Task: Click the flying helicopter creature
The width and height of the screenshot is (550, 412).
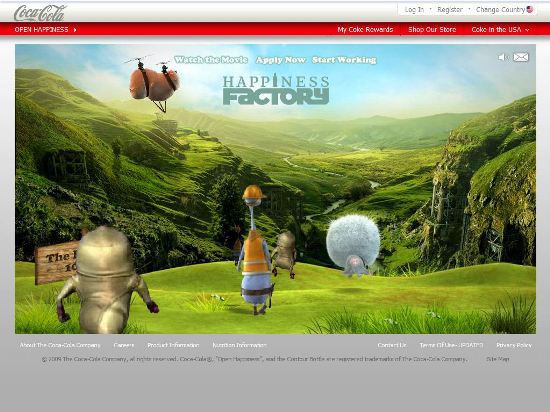Action: click(x=153, y=83)
